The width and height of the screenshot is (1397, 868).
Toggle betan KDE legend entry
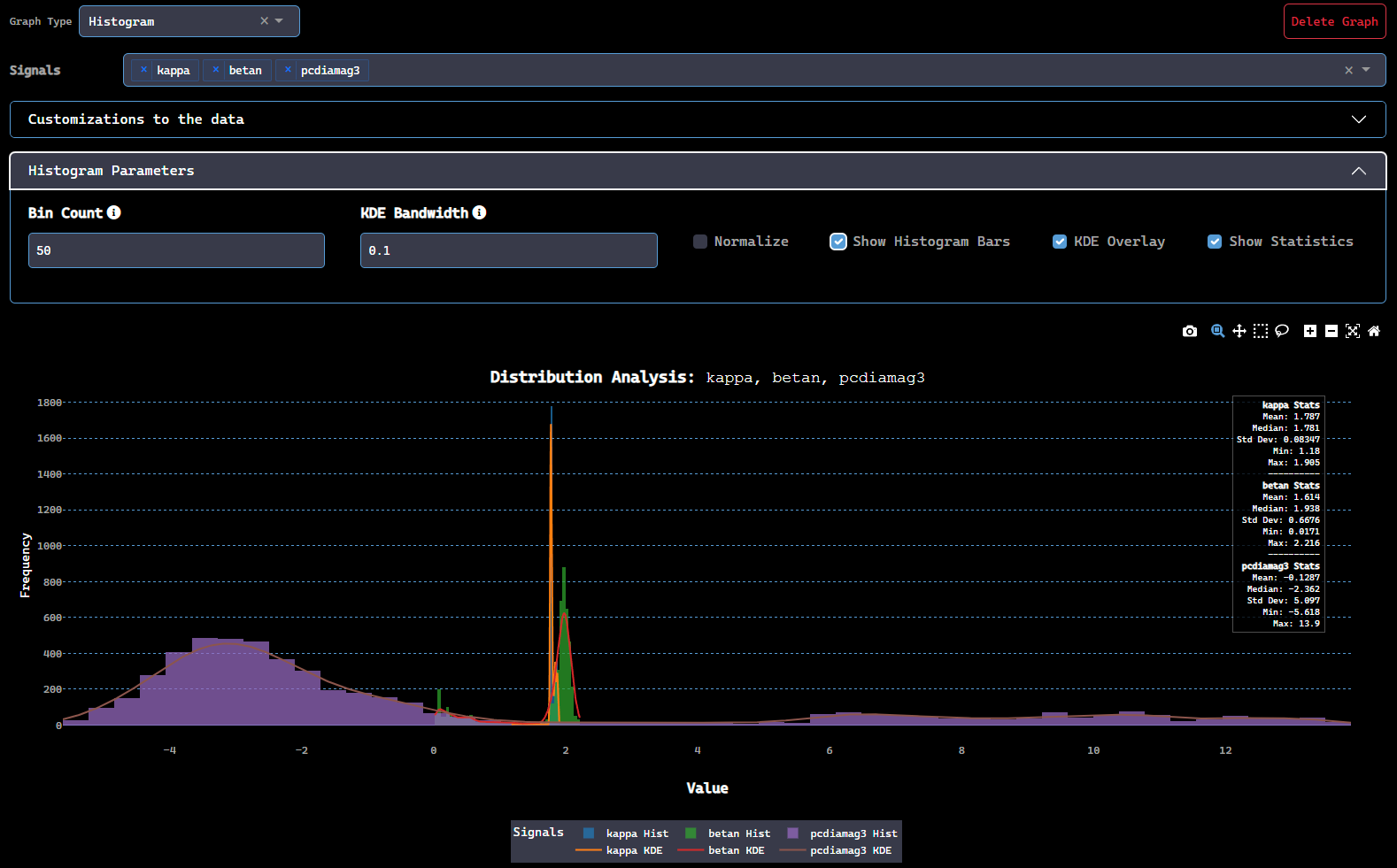point(722,850)
